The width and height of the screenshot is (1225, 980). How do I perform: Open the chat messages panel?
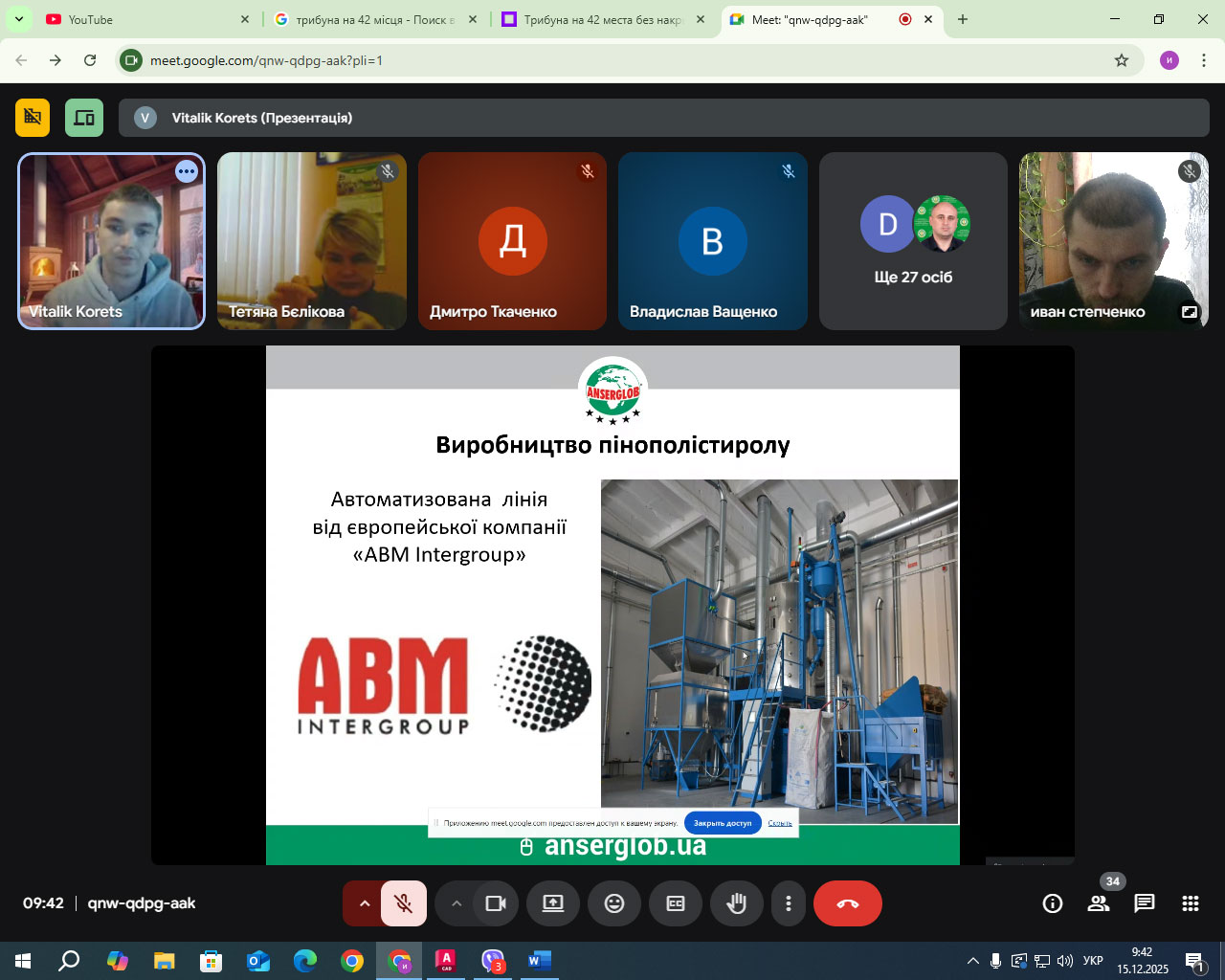click(1144, 903)
